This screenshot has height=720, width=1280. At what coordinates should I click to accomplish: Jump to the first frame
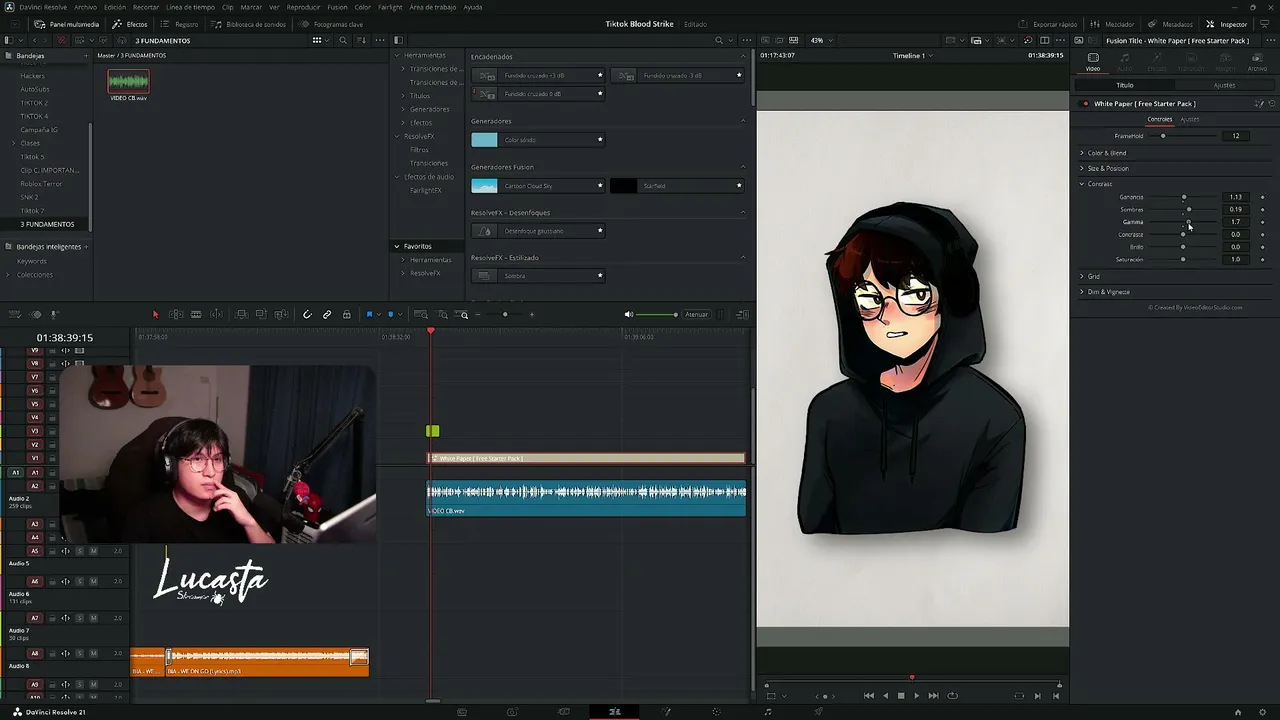(x=869, y=696)
